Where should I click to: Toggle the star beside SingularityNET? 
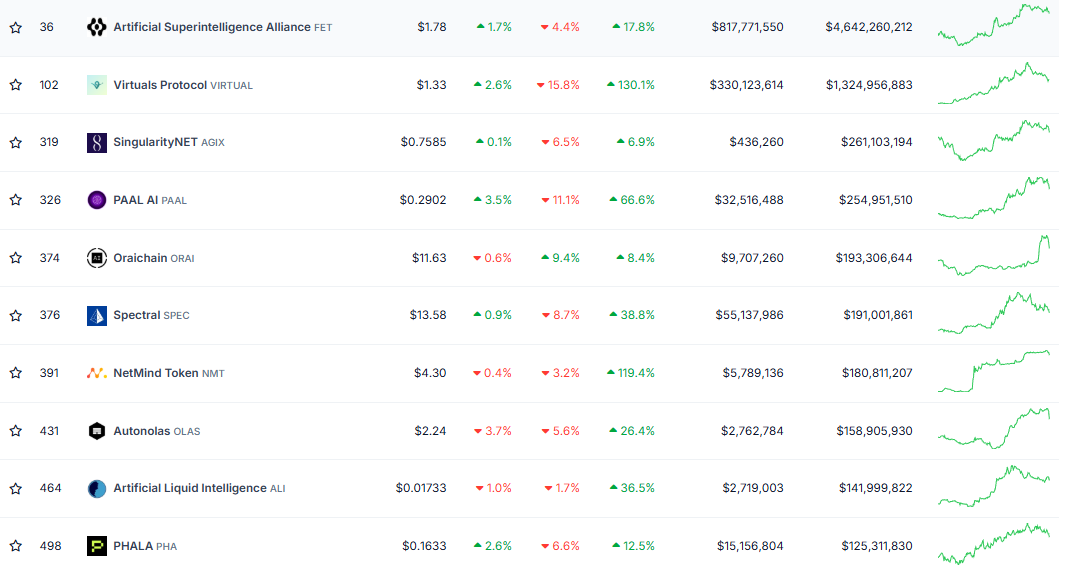[x=15, y=142]
